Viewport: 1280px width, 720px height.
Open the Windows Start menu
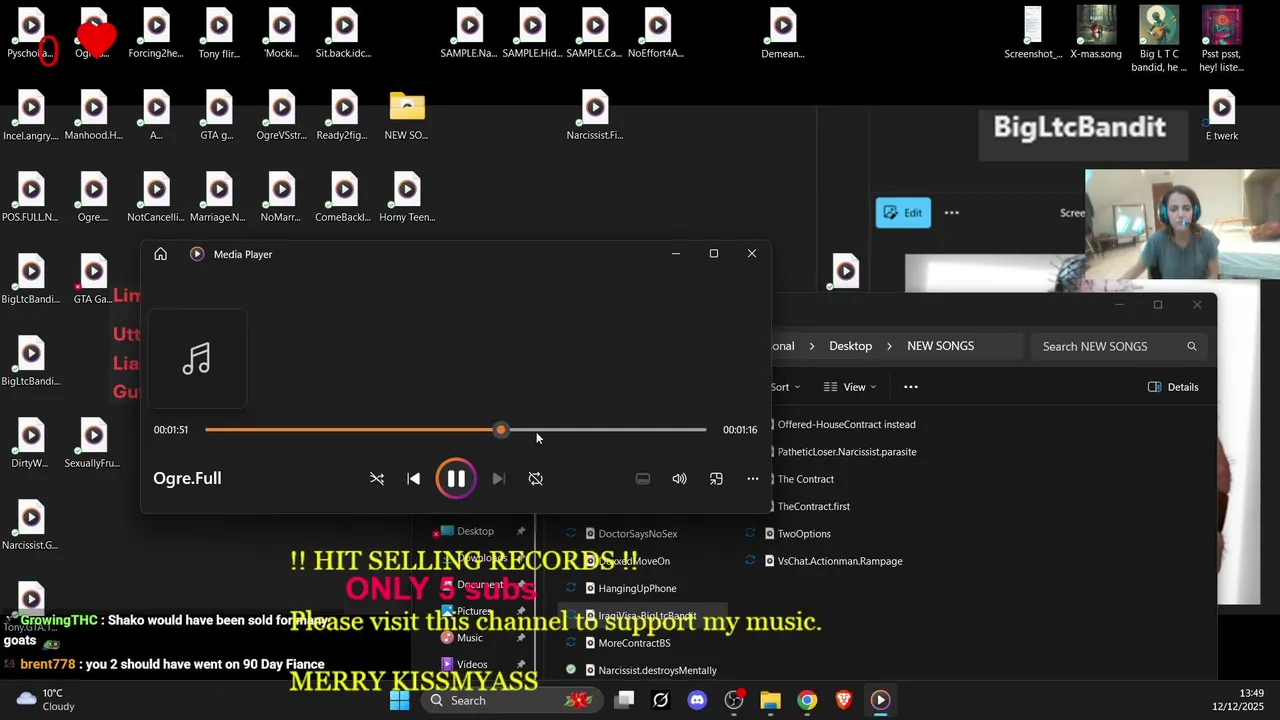click(x=399, y=700)
